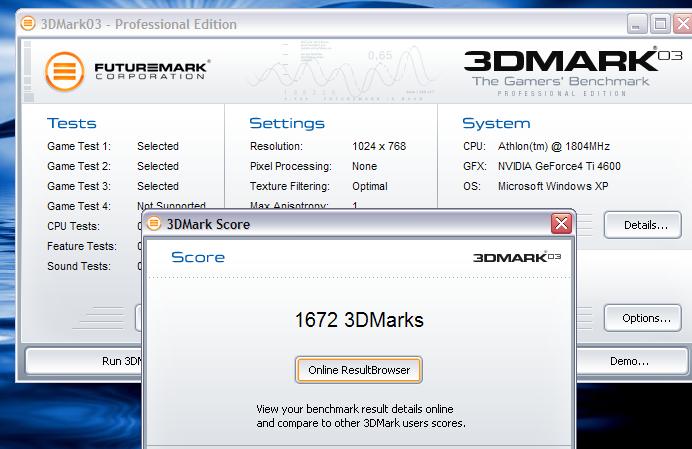This screenshot has height=449, width=692.
Task: Click Game Test 3 label
Action: pyautogui.click(x=79, y=186)
